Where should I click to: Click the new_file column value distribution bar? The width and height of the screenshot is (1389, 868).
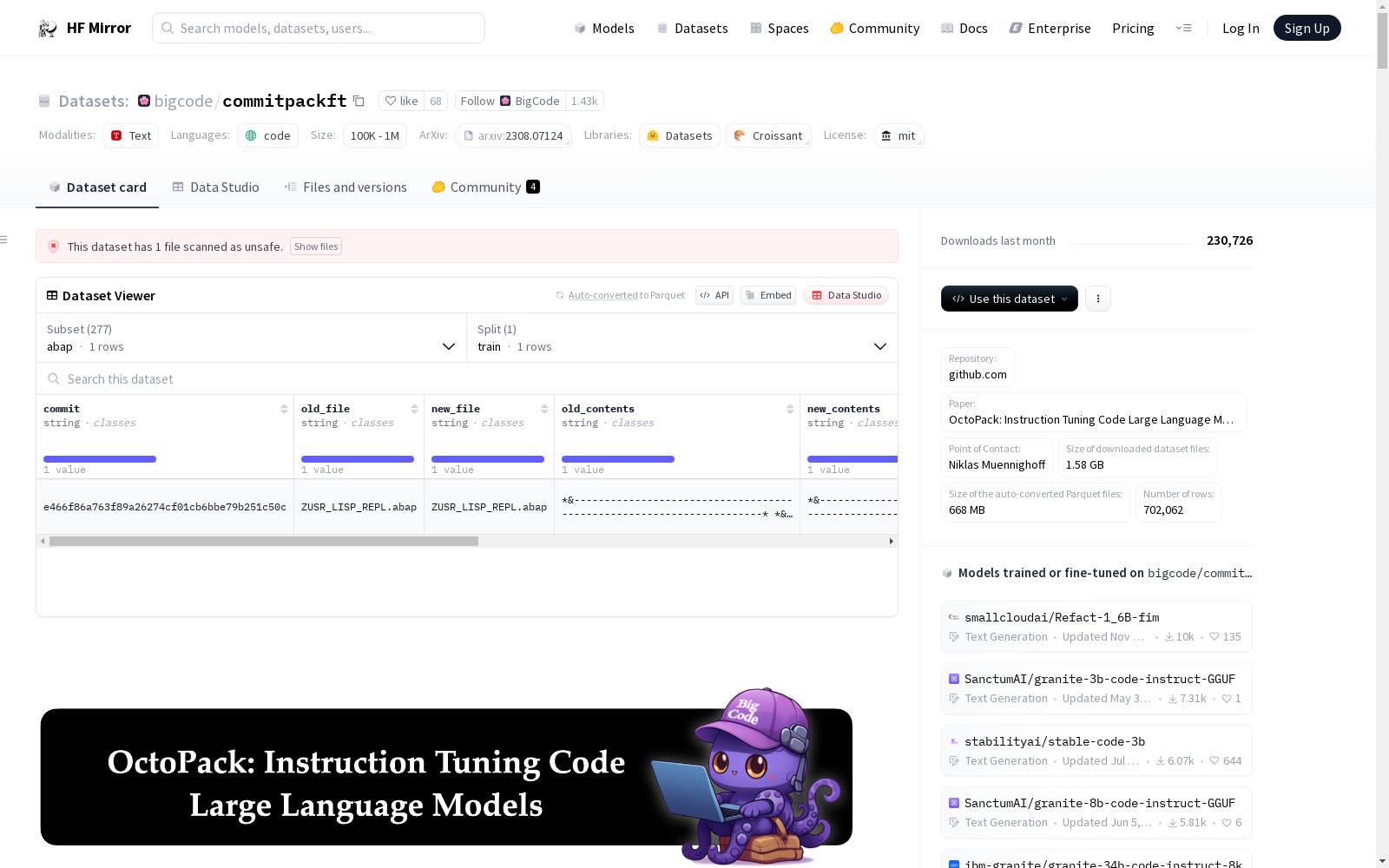point(488,459)
